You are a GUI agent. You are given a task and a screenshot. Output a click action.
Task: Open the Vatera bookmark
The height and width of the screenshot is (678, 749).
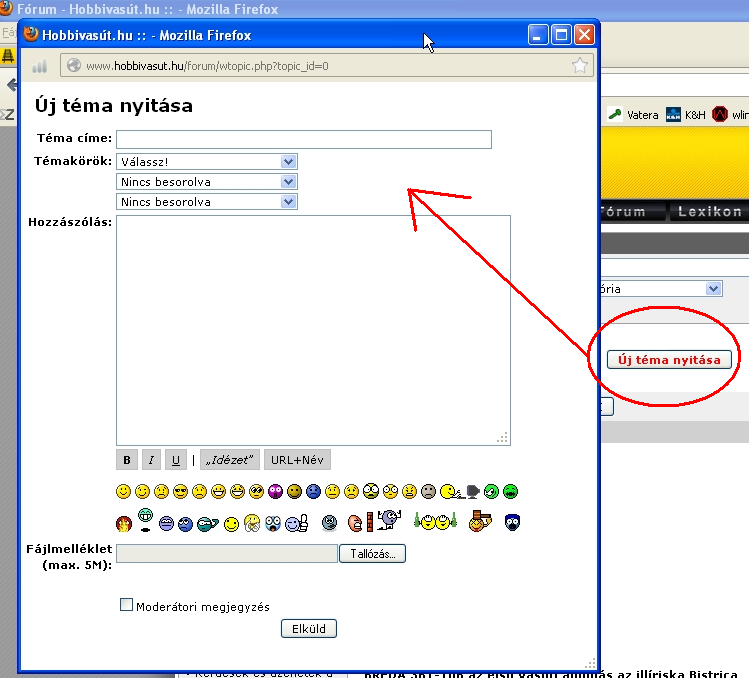[x=634, y=115]
